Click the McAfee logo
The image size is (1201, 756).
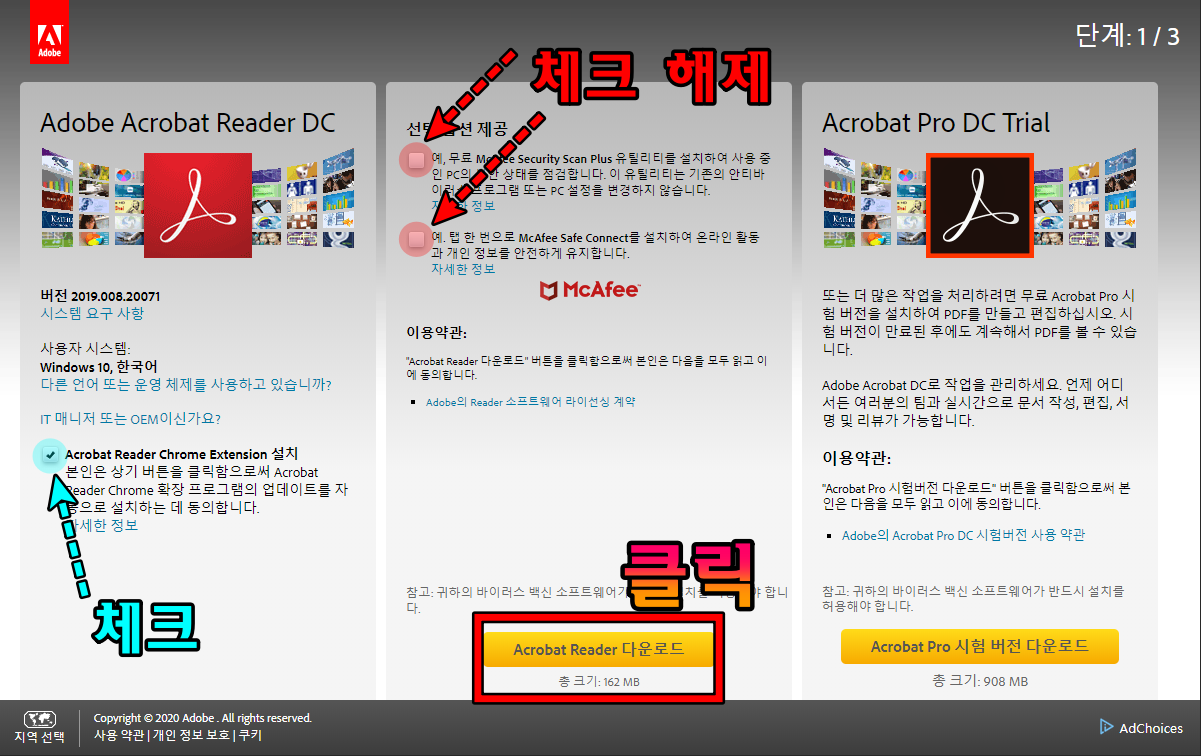click(x=589, y=291)
